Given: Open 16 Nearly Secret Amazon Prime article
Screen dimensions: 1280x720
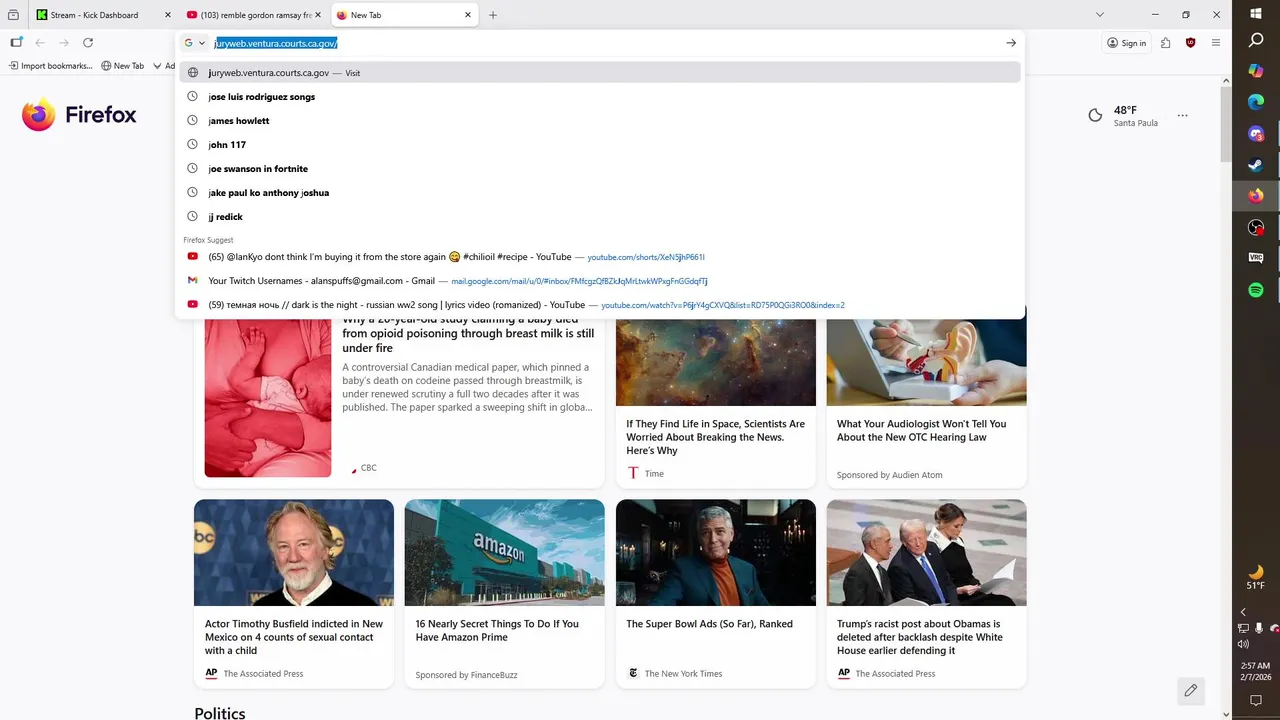Looking at the screenshot, I should [497, 630].
